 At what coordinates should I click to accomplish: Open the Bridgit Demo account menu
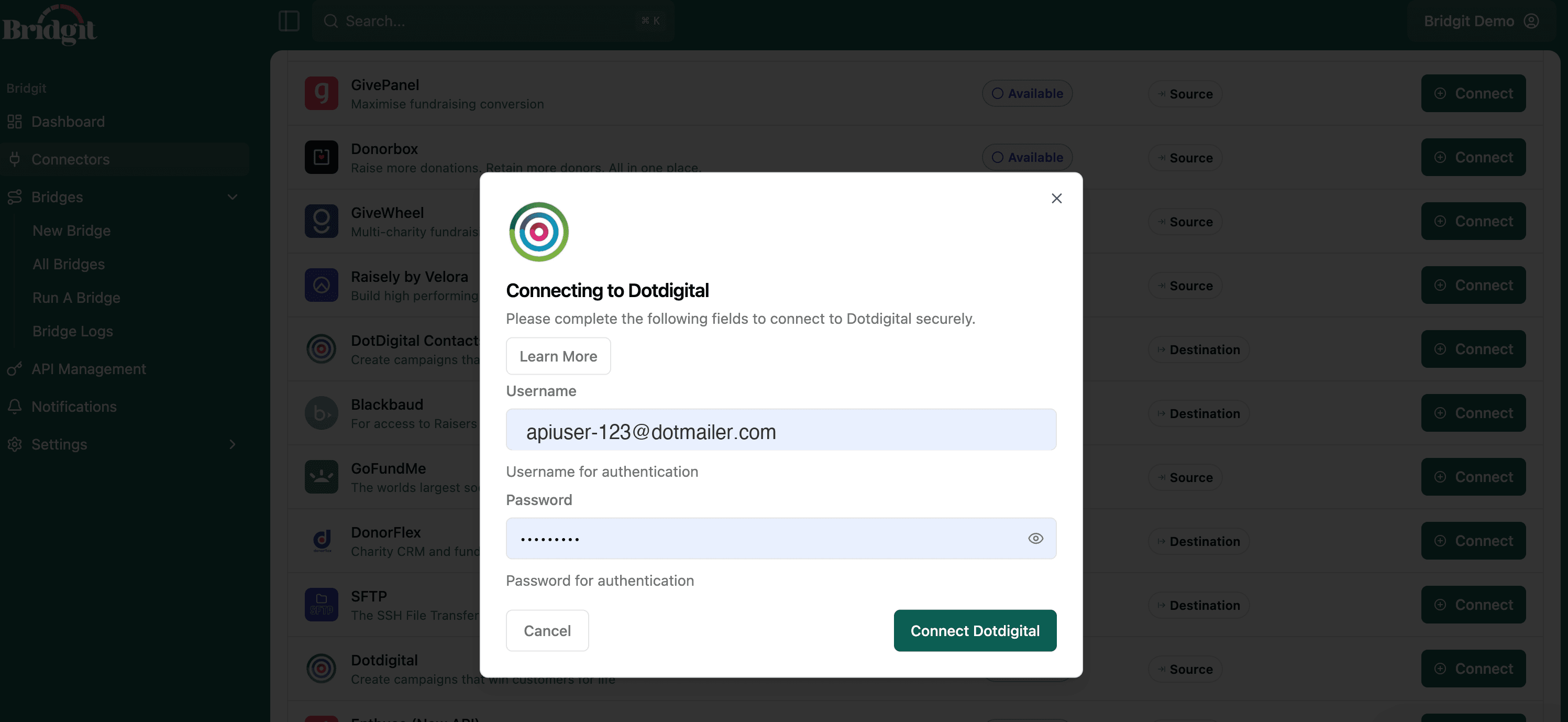click(1481, 21)
